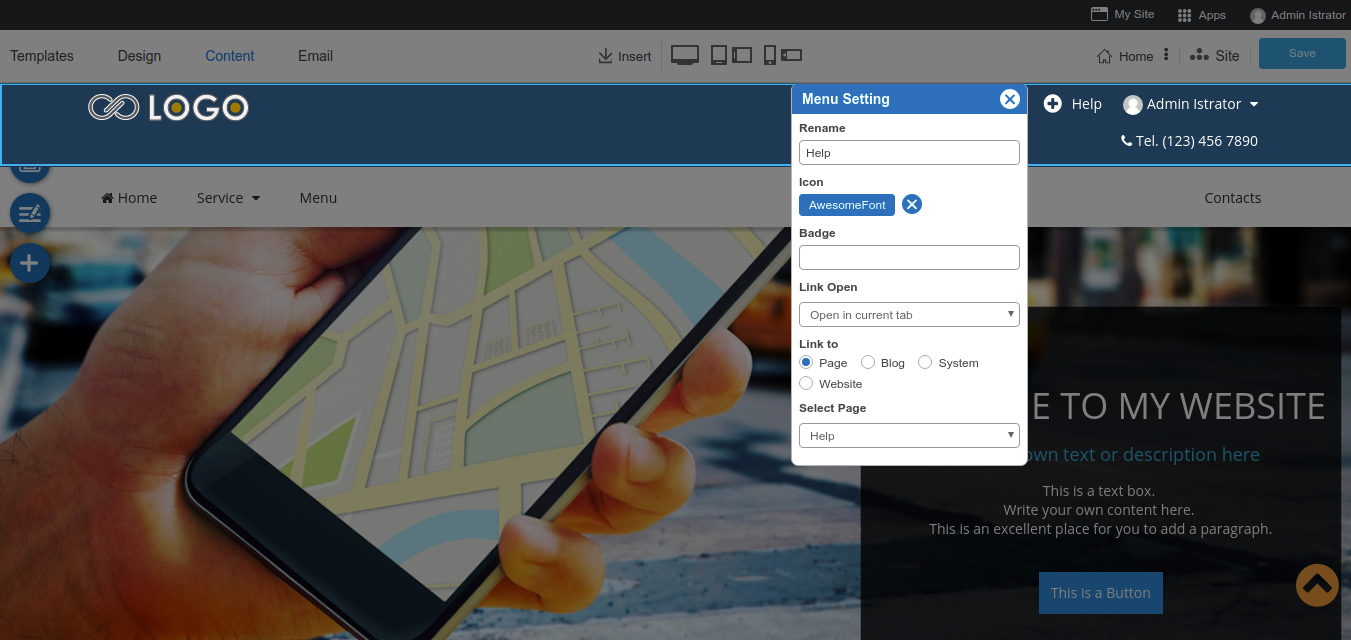Open the Contacts navigation item

pyautogui.click(x=1233, y=198)
